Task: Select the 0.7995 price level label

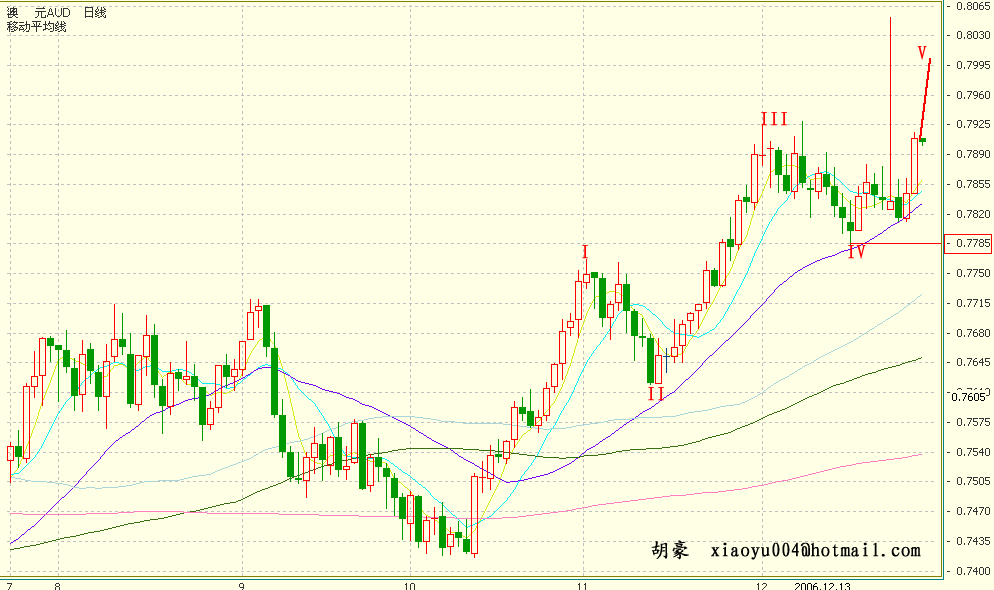Action: 973,65
